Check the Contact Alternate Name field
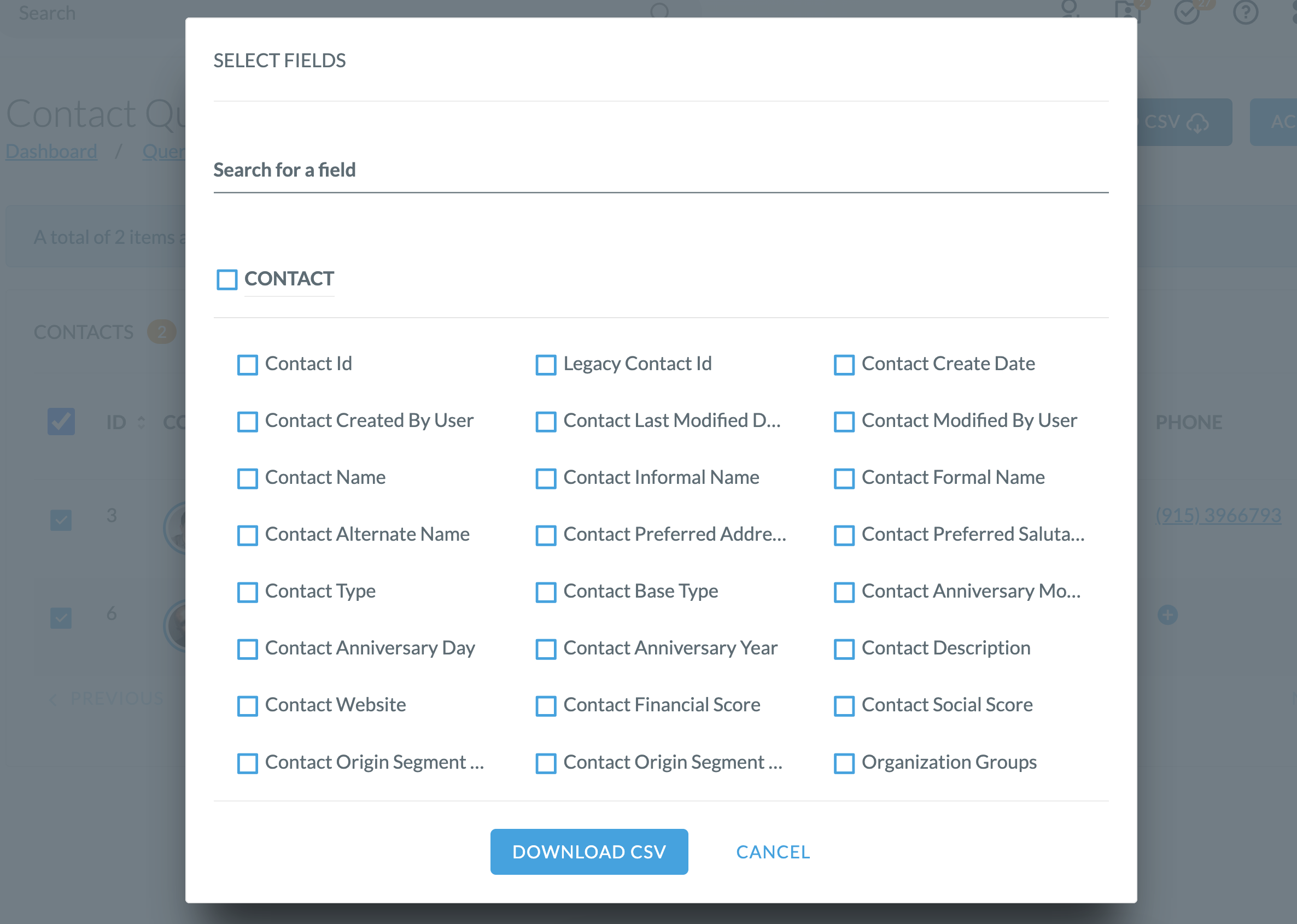 pos(248,535)
